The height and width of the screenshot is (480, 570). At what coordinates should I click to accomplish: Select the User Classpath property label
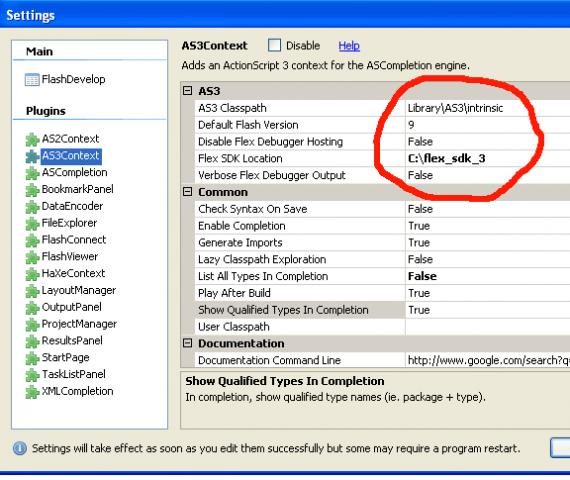click(234, 327)
